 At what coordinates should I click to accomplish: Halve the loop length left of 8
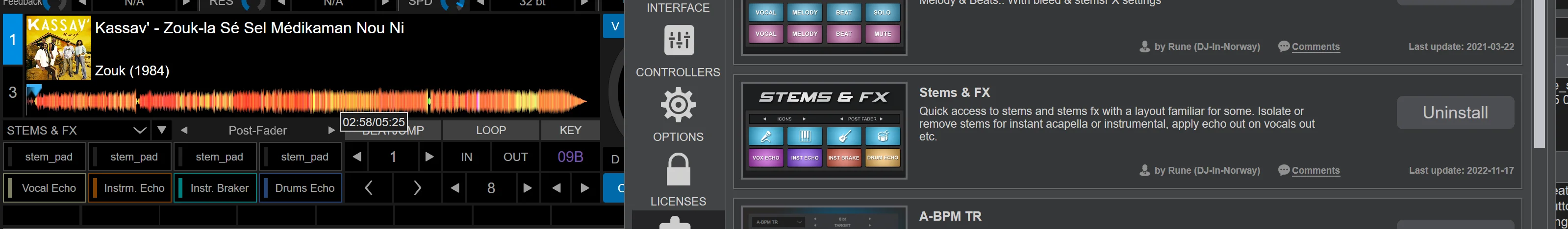(x=455, y=188)
